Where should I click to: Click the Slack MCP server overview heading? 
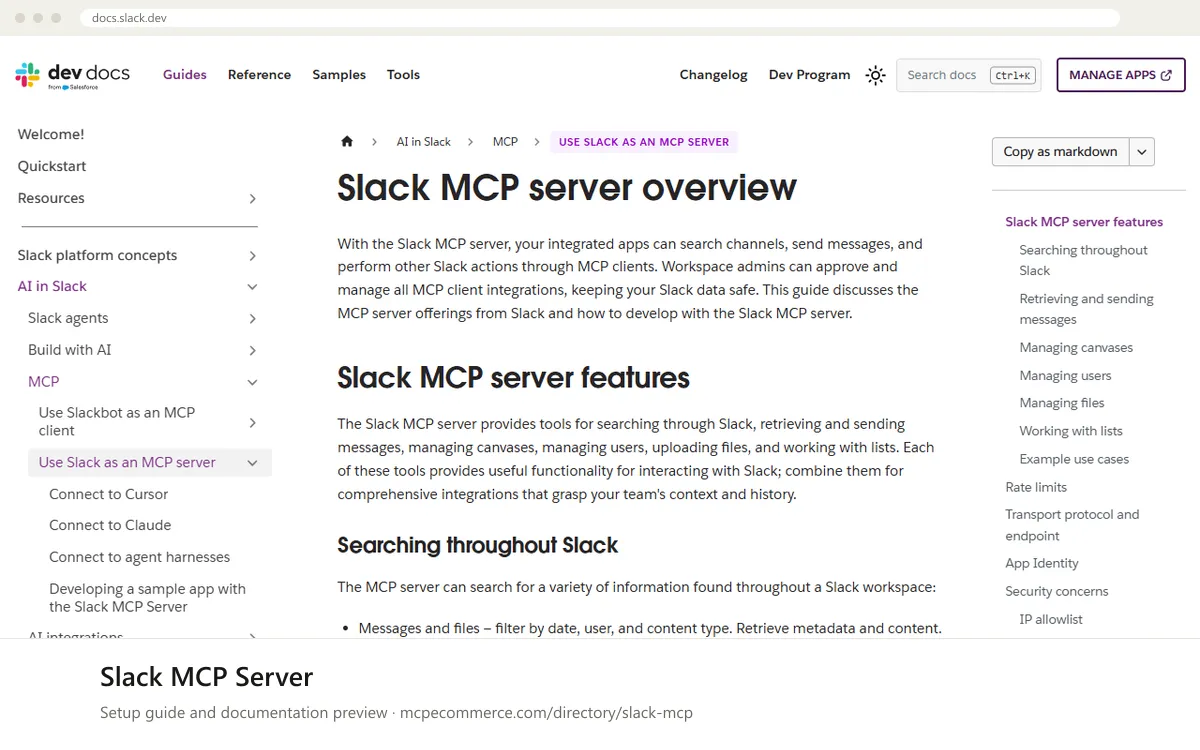click(x=567, y=188)
